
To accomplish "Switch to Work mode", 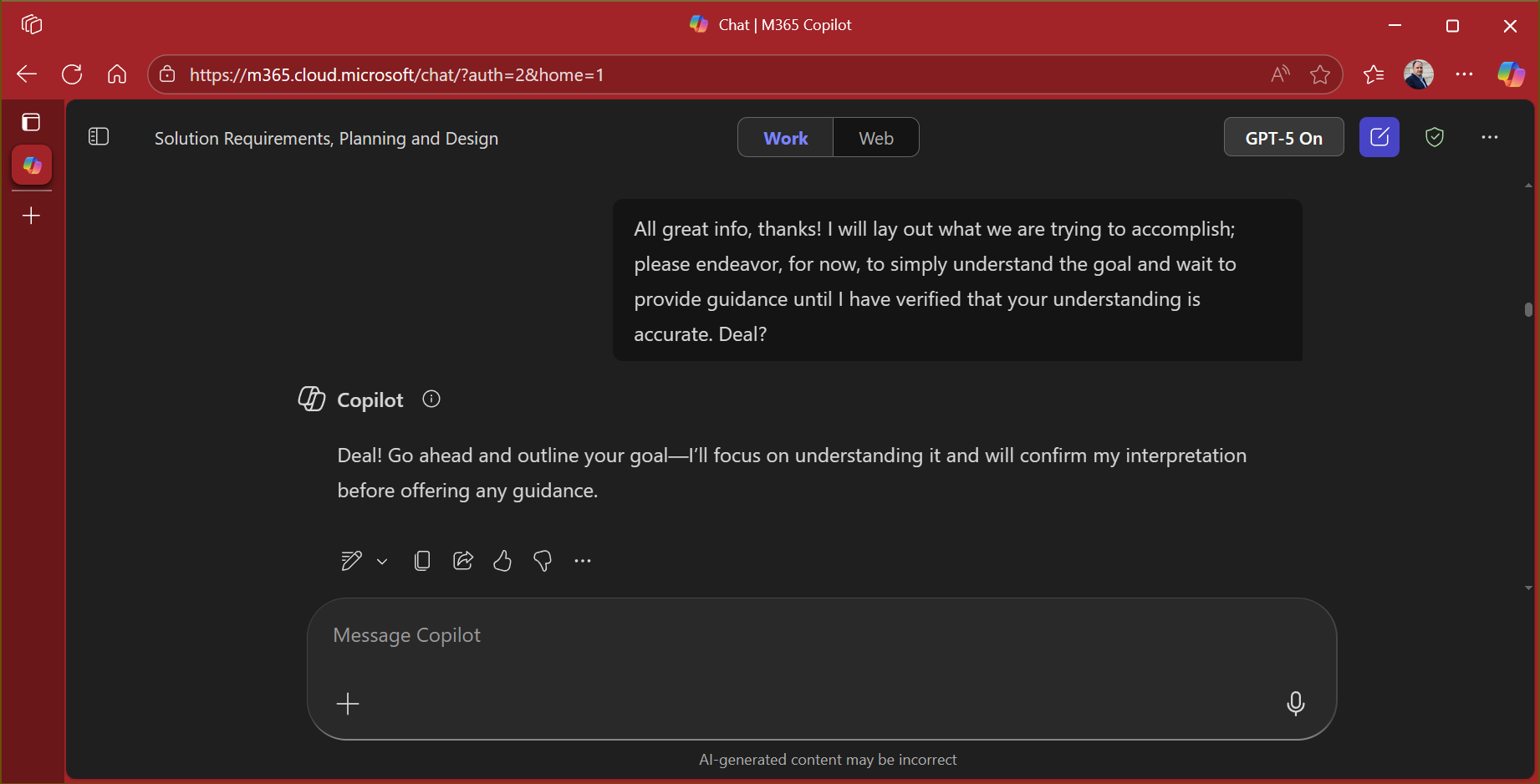I will pos(785,138).
